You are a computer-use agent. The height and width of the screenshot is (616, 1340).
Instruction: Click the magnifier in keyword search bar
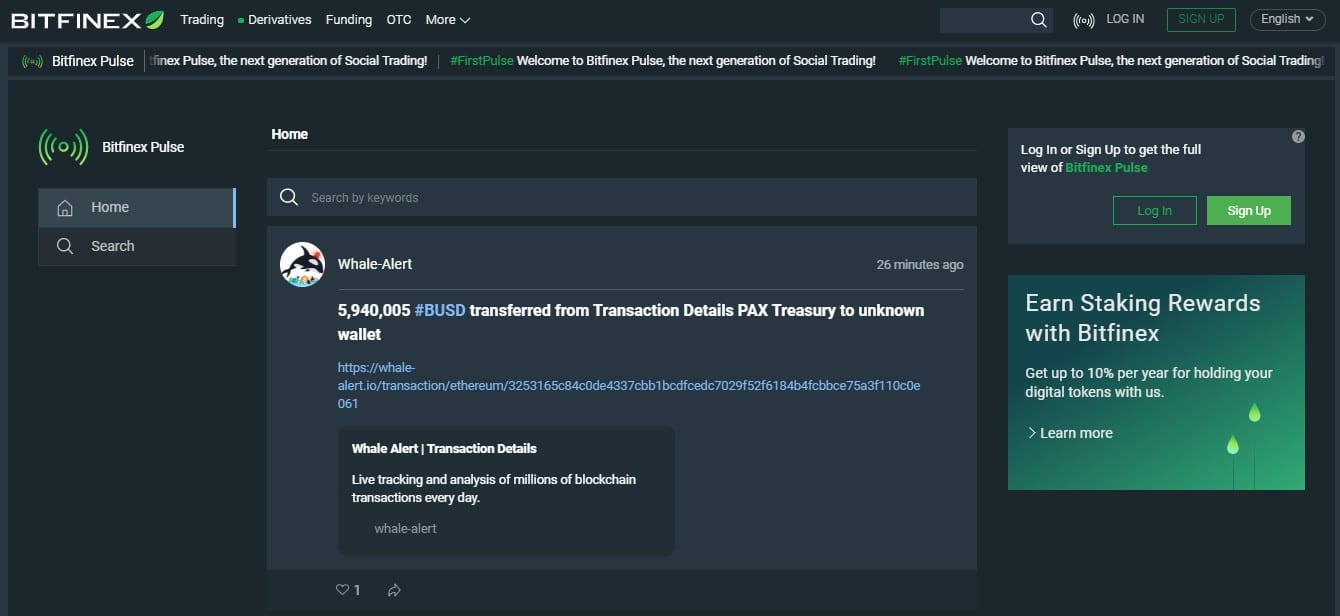pos(289,197)
